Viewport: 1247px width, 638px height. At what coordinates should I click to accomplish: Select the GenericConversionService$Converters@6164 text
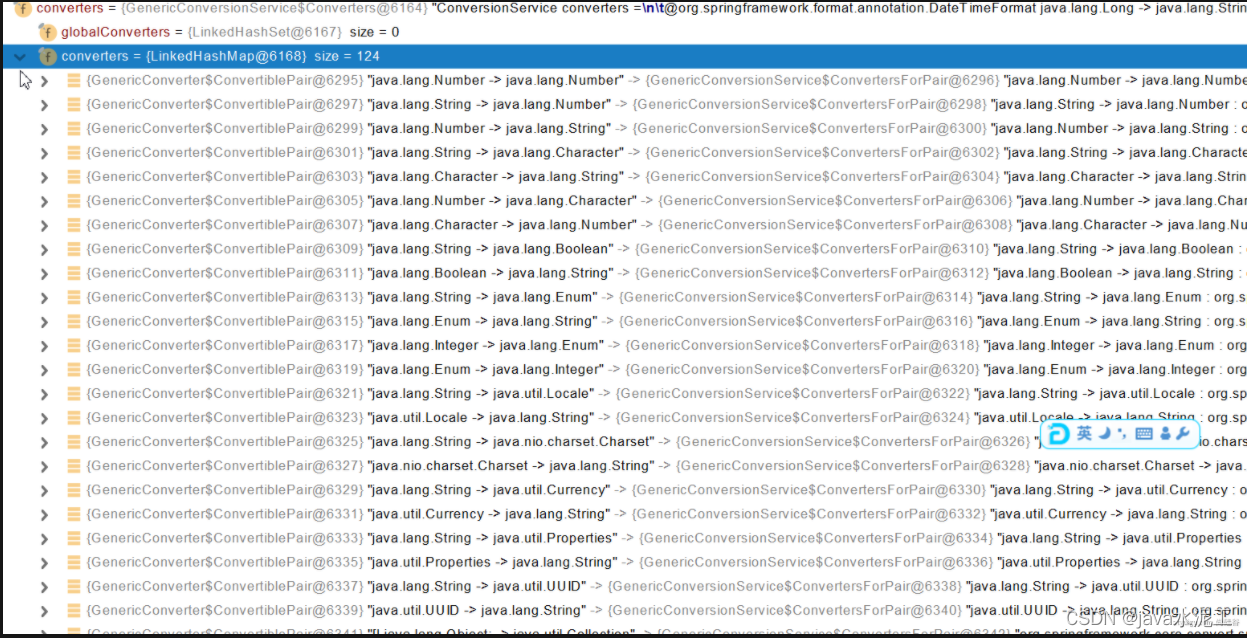[273, 8]
